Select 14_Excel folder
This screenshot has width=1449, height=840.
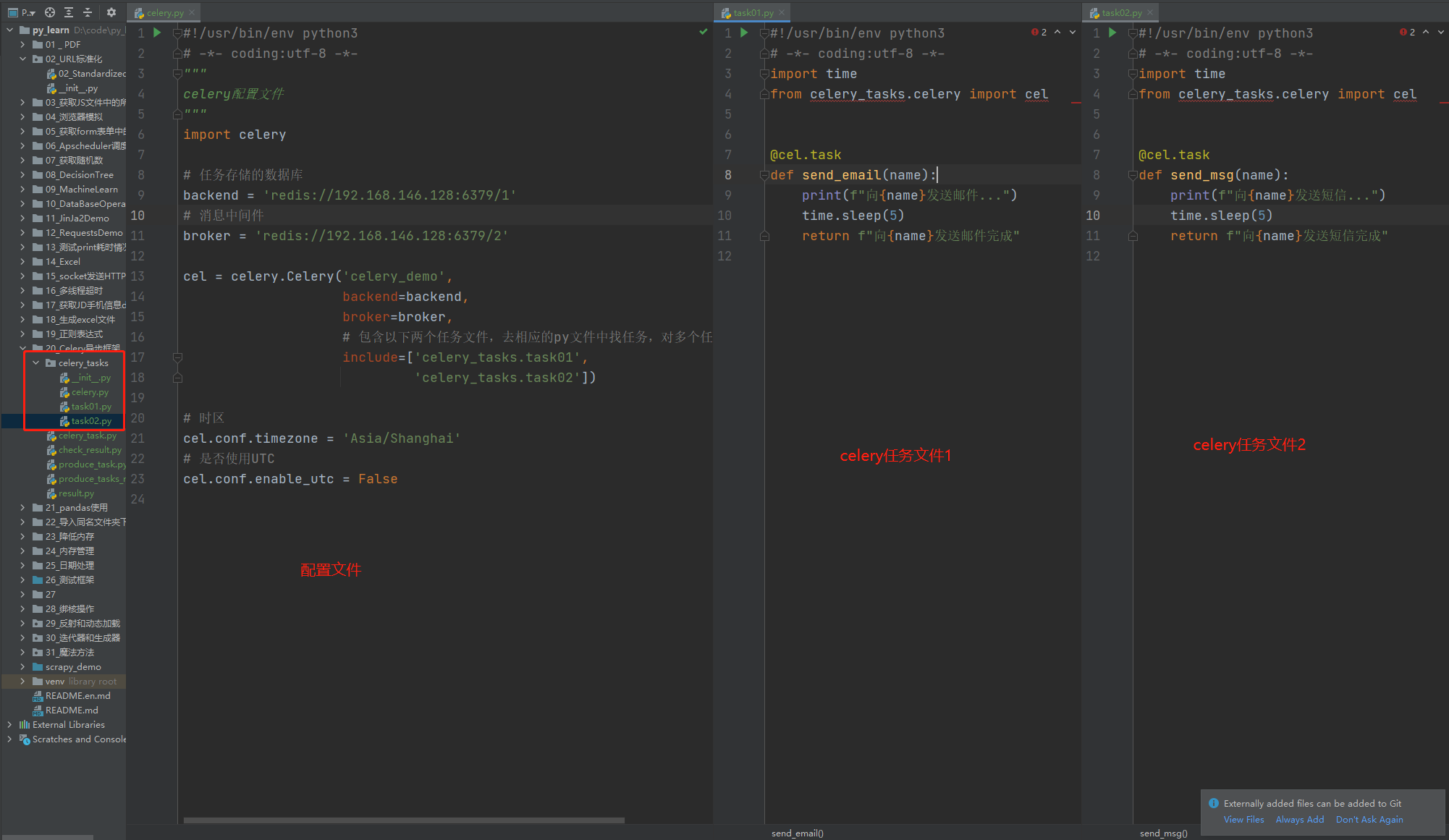pyautogui.click(x=62, y=261)
